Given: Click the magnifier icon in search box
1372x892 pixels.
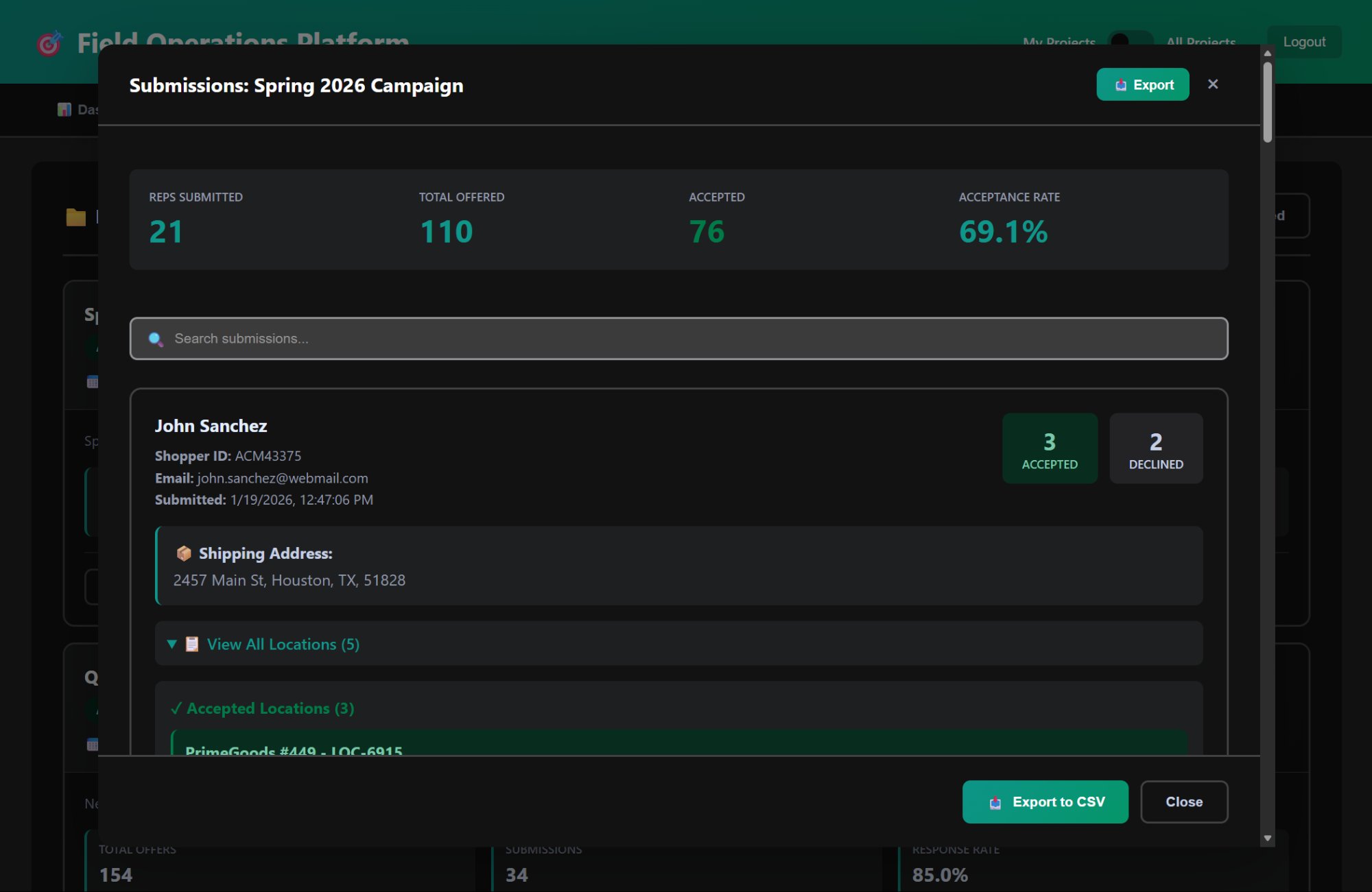Looking at the screenshot, I should tap(156, 339).
